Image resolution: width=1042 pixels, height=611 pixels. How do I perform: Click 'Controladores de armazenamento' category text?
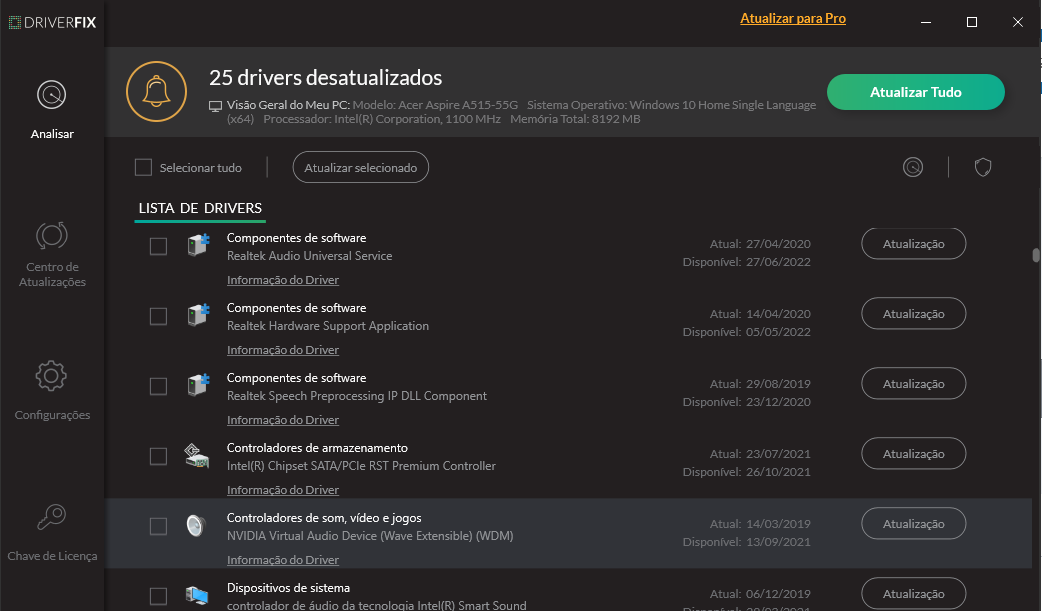click(x=318, y=448)
